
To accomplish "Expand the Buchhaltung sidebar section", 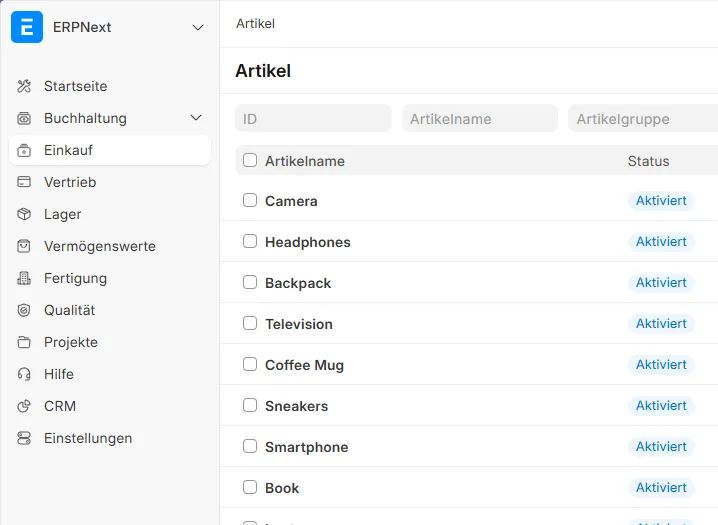I will (x=196, y=119).
